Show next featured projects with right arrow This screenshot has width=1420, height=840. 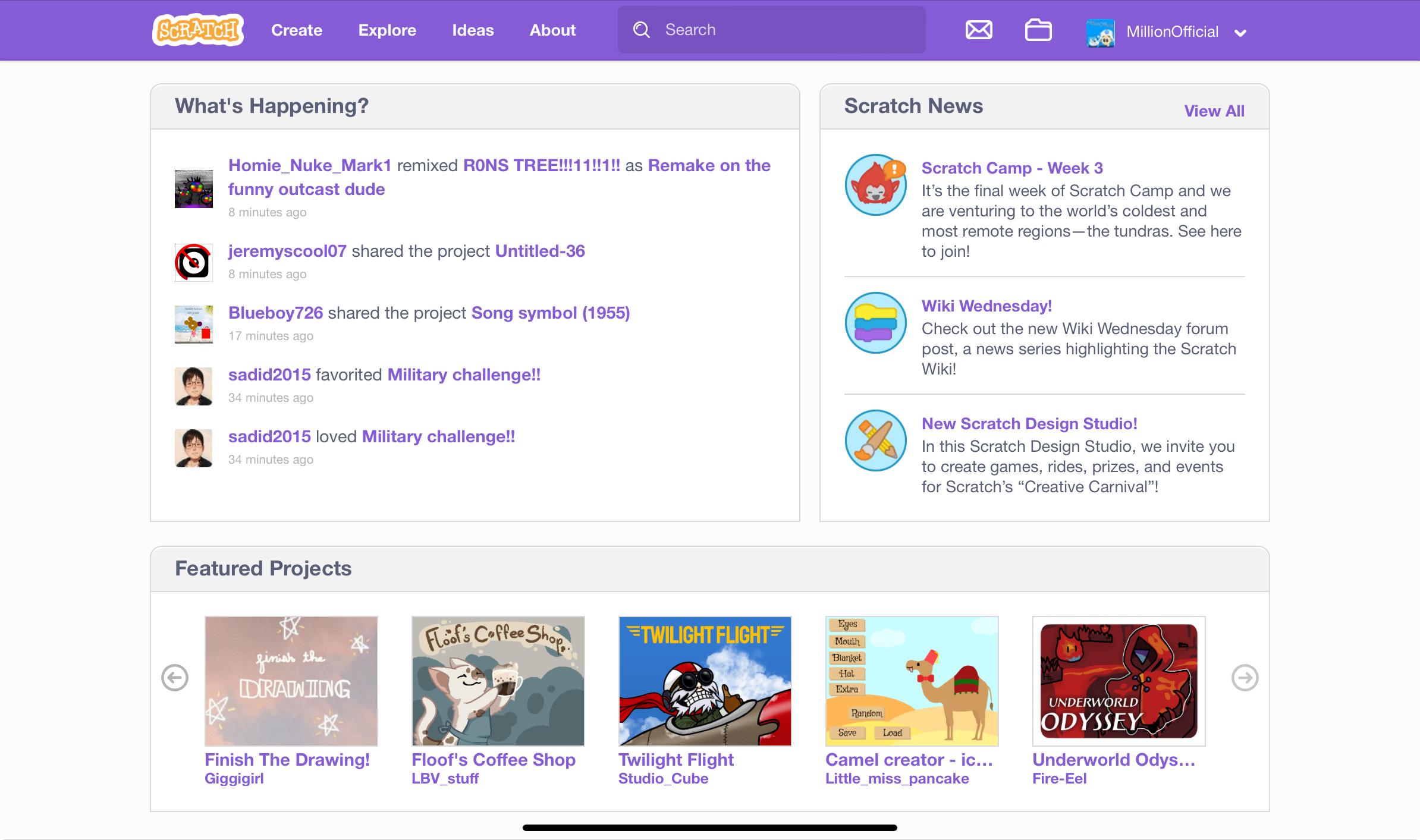pos(1245,678)
